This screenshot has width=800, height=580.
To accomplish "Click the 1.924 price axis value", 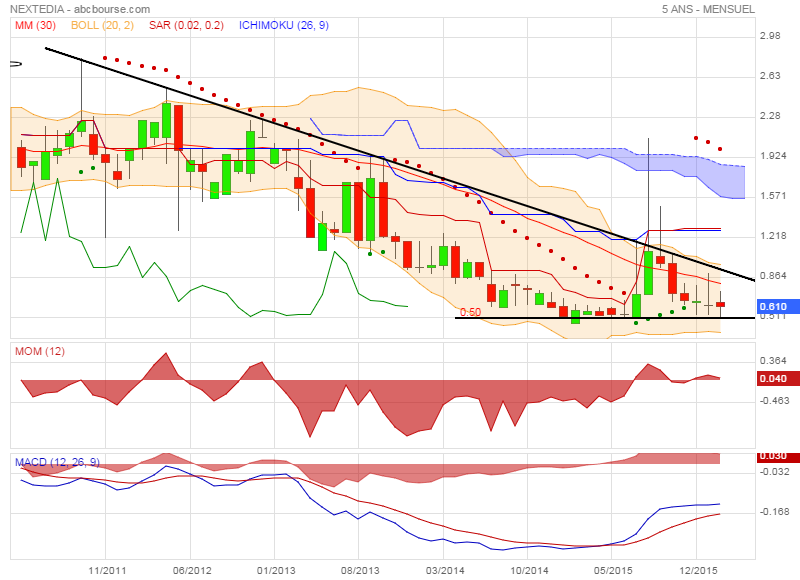I will click(x=773, y=156).
